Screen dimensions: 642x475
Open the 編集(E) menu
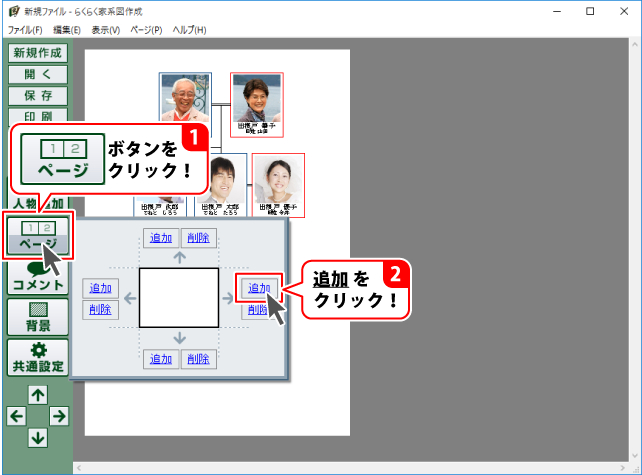pos(67,30)
